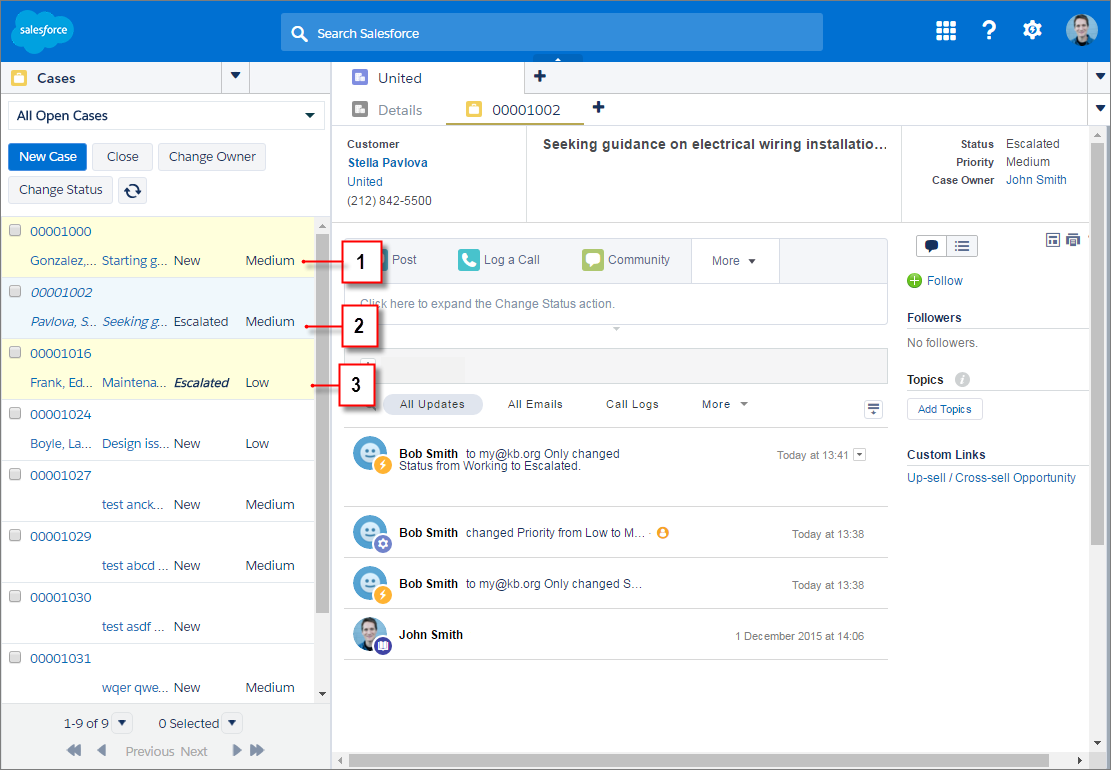
Task: Click the page layout icon near Follow
Action: click(x=1053, y=240)
